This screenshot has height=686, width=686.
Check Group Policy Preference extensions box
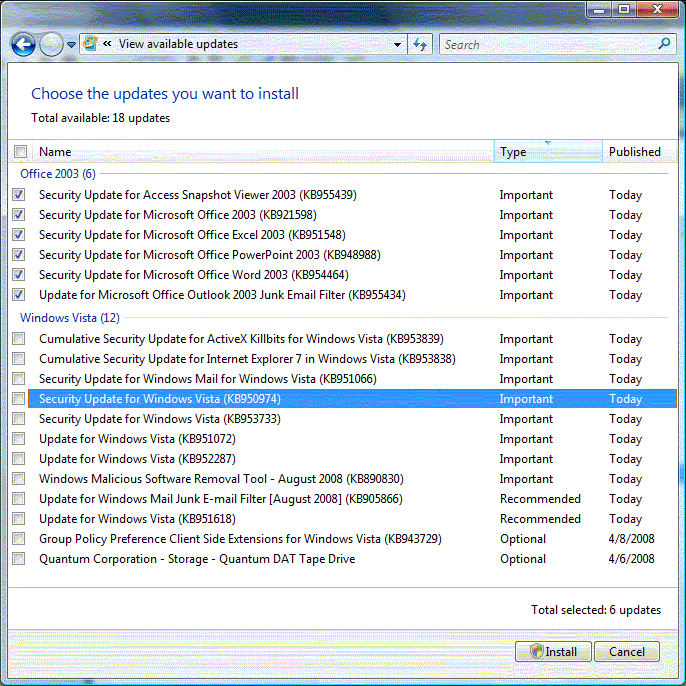coord(19,539)
